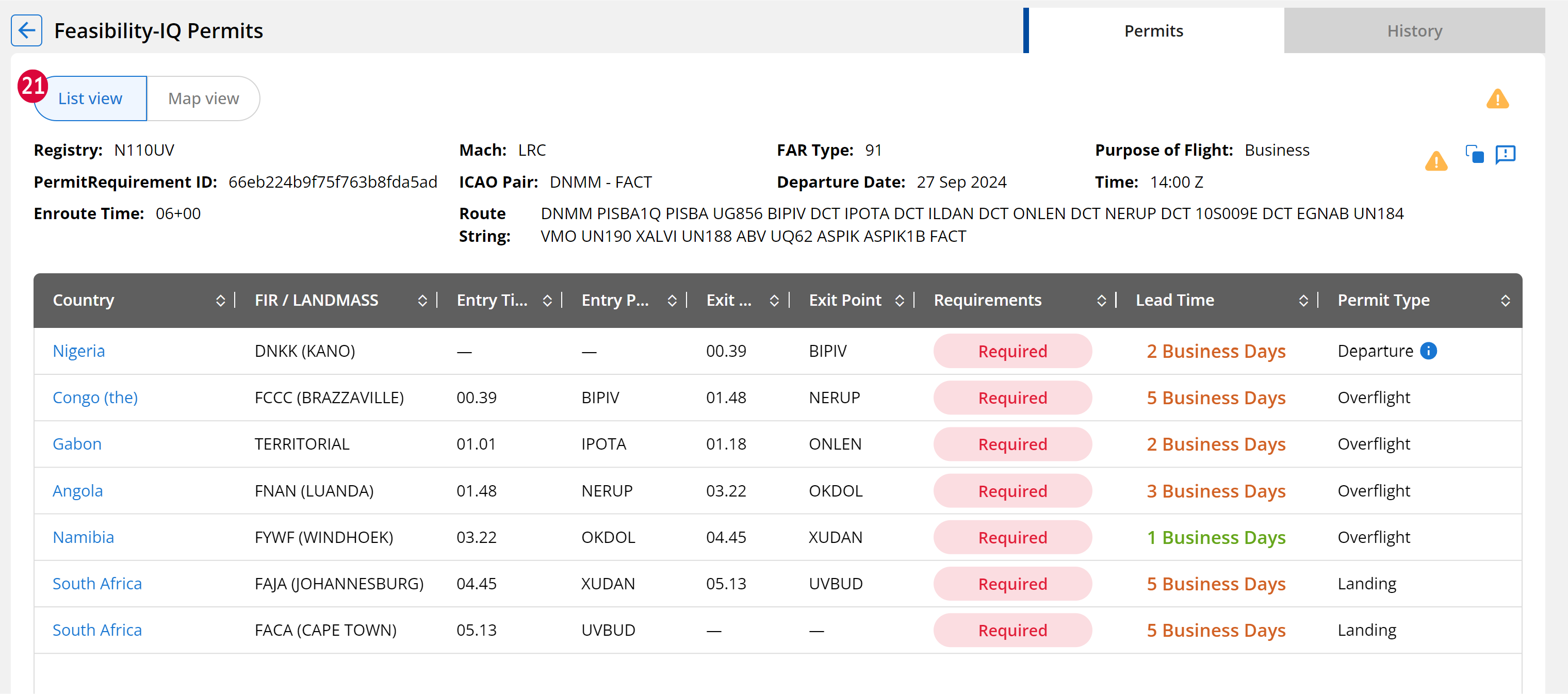This screenshot has height=694, width=1568.
Task: Sort by Country column
Action: 220,301
